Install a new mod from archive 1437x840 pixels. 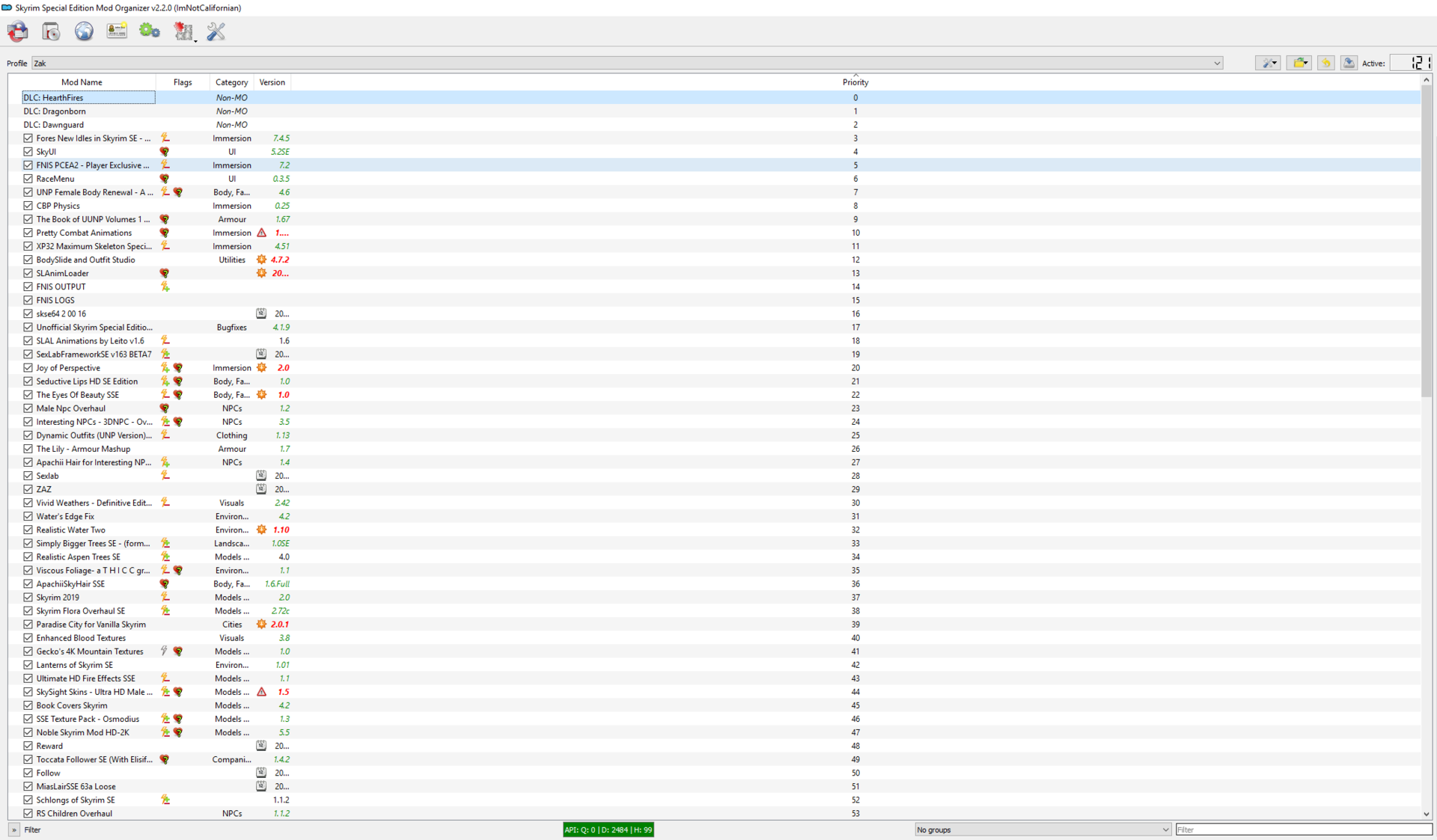point(51,31)
